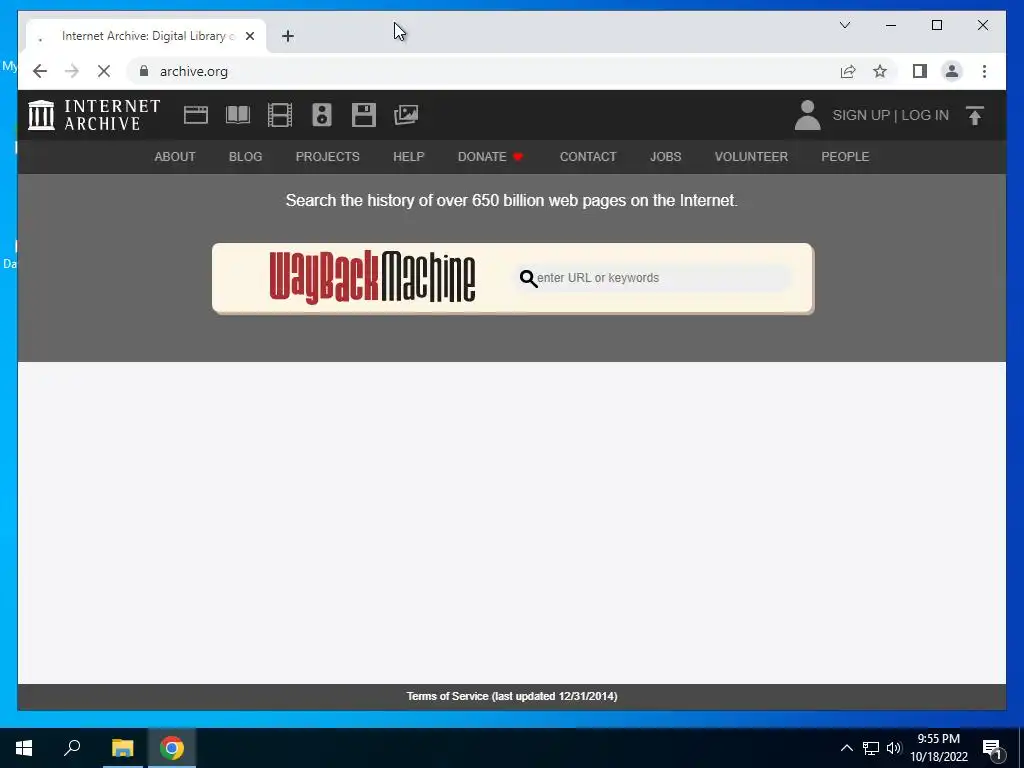Open the volume tray icon

(x=893, y=748)
